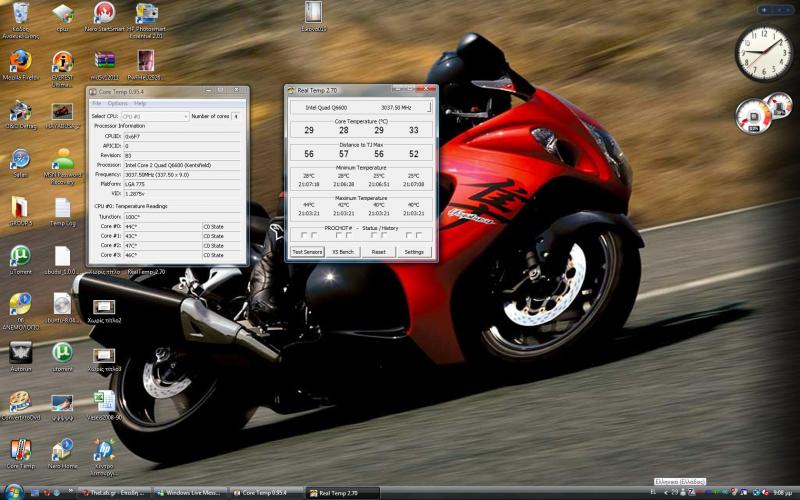The image size is (800, 500).
Task: Click the Reset button in Real Temp
Action: 379,252
